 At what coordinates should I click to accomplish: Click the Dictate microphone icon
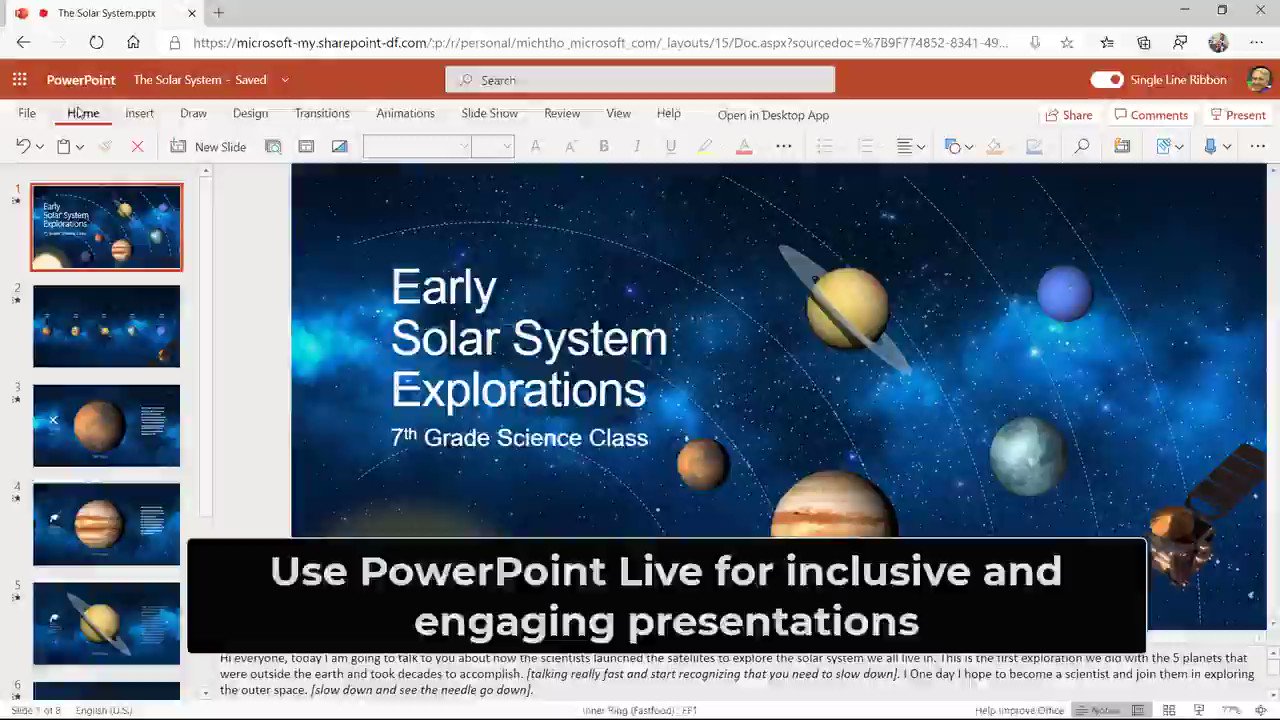point(1210,146)
